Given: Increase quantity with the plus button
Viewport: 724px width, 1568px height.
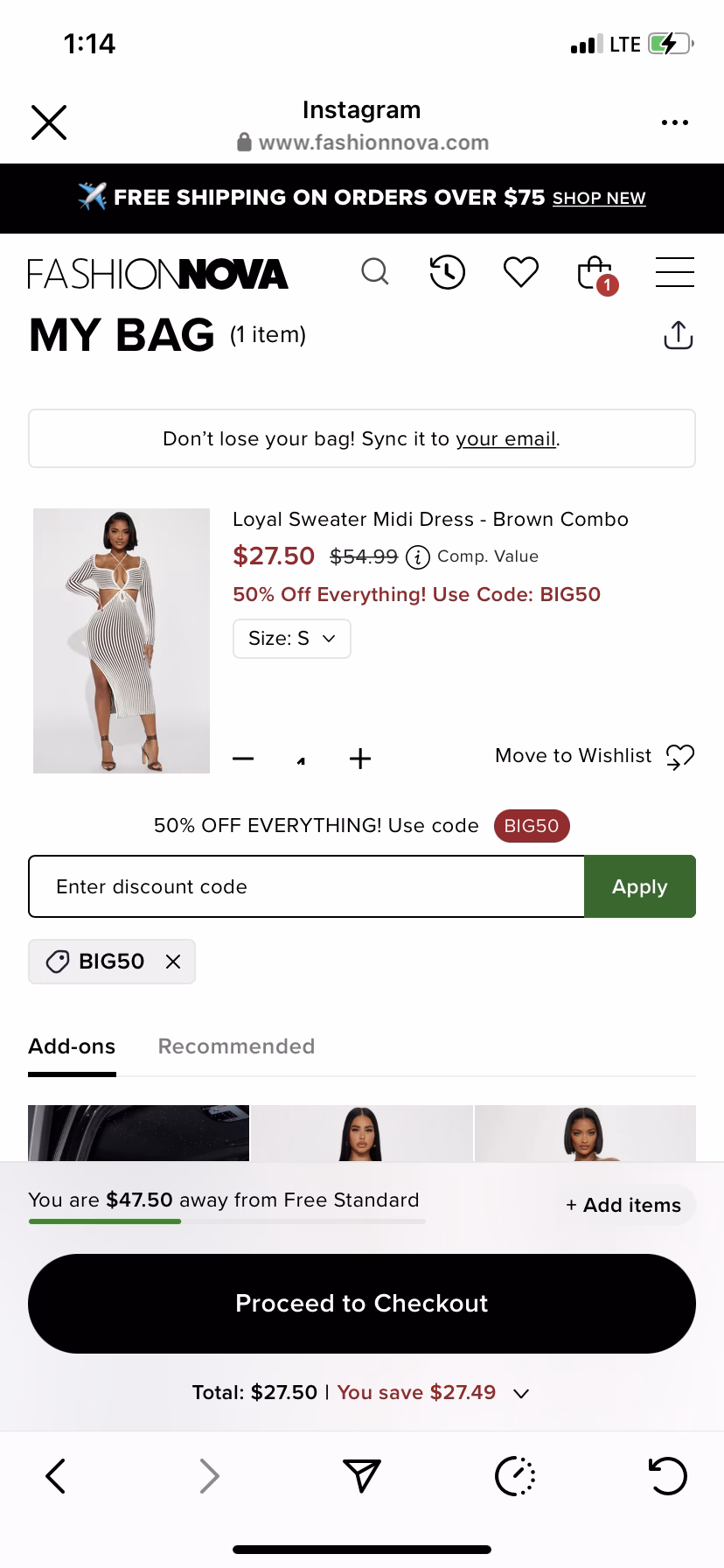Looking at the screenshot, I should click(359, 759).
